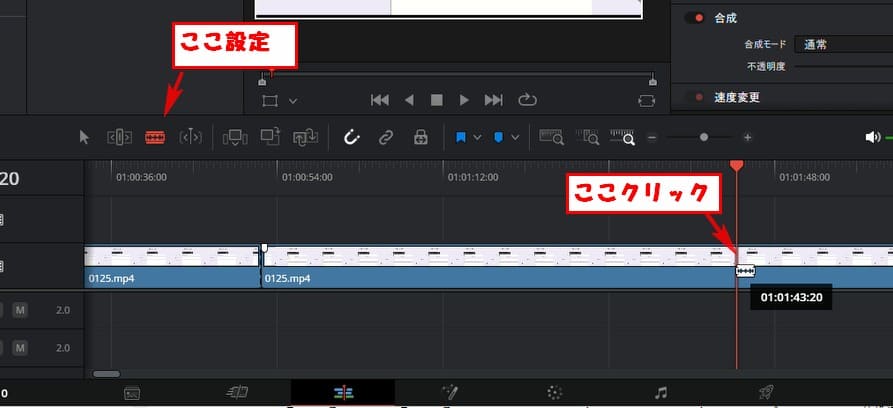This screenshot has height=408, width=893.
Task: Toggle the linked selection chain icon
Action: (385, 137)
